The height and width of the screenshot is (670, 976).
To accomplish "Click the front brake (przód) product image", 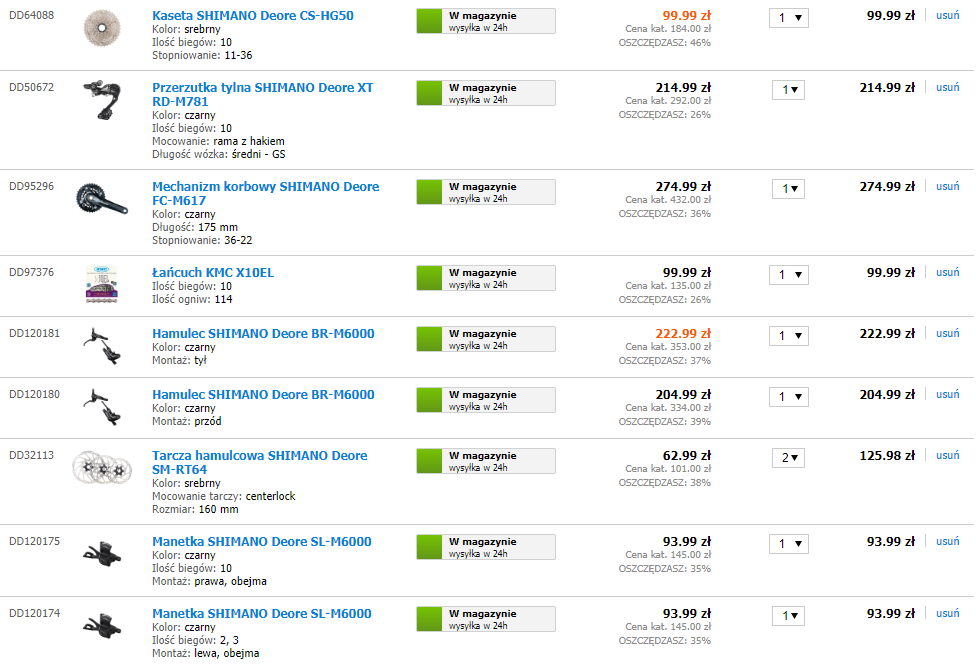I will click(102, 402).
